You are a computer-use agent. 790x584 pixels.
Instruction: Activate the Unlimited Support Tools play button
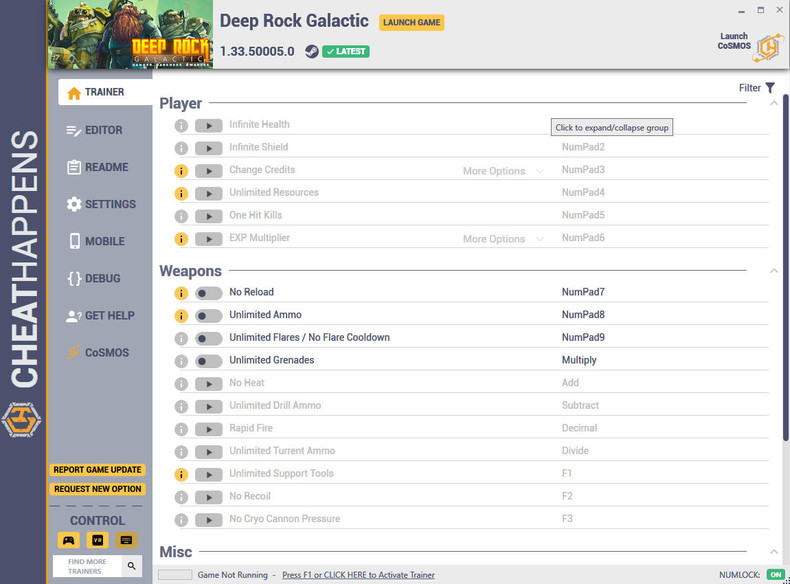pyautogui.click(x=209, y=475)
